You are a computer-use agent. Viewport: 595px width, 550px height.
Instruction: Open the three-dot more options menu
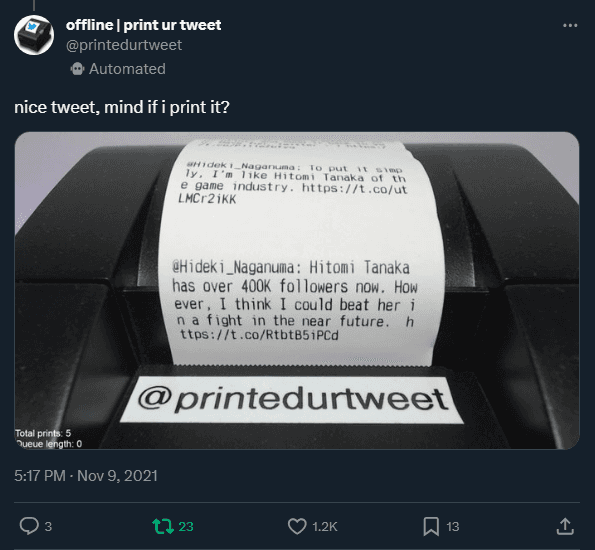[570, 25]
